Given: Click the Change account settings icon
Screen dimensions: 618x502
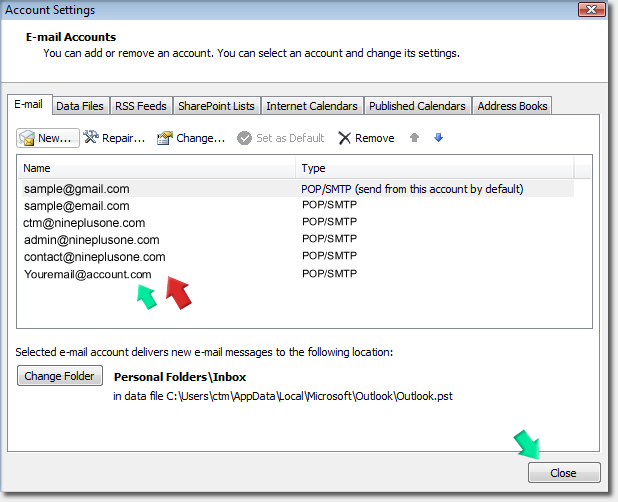Looking at the screenshot, I should [165, 138].
